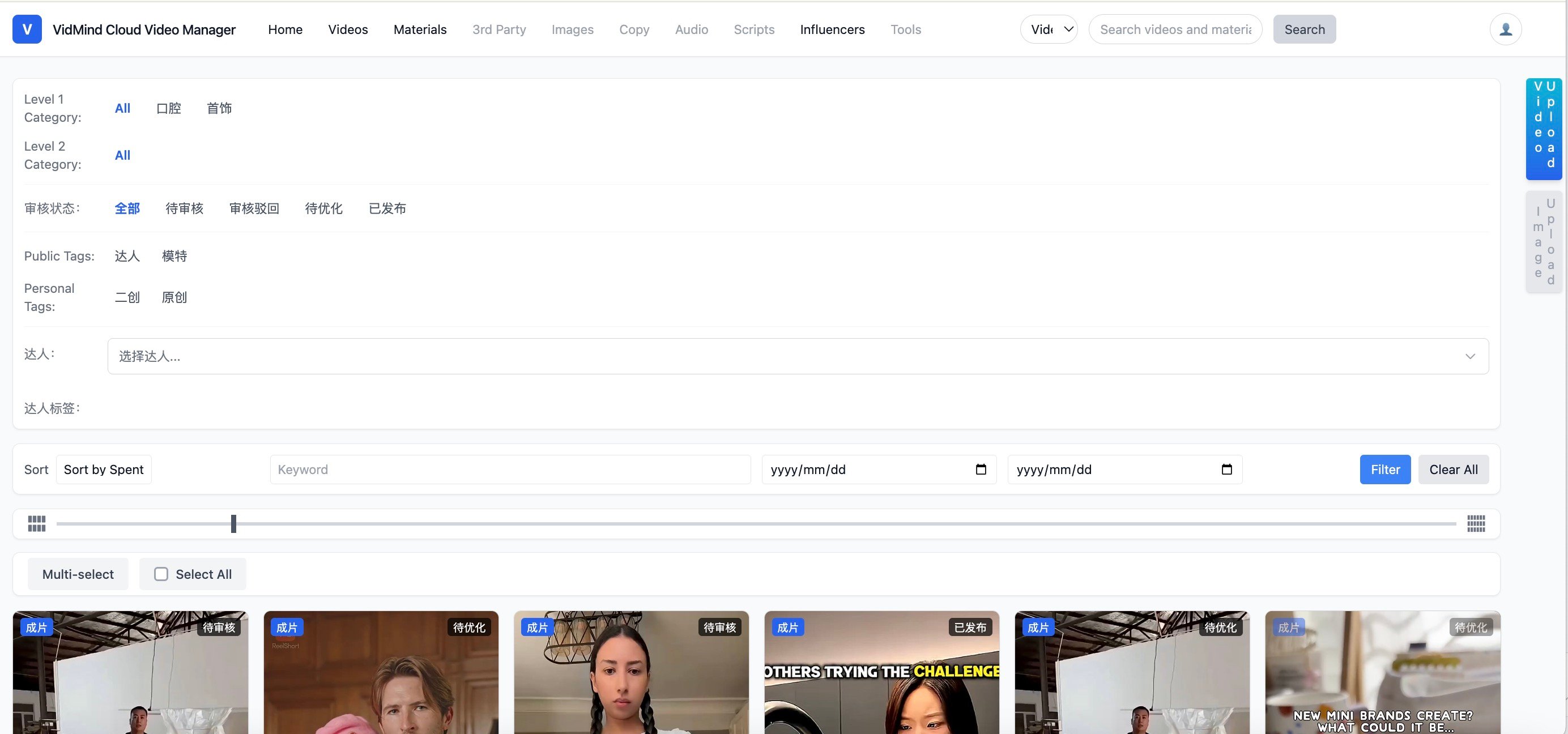Open the Materials nav tab
1568x734 pixels.
(419, 29)
